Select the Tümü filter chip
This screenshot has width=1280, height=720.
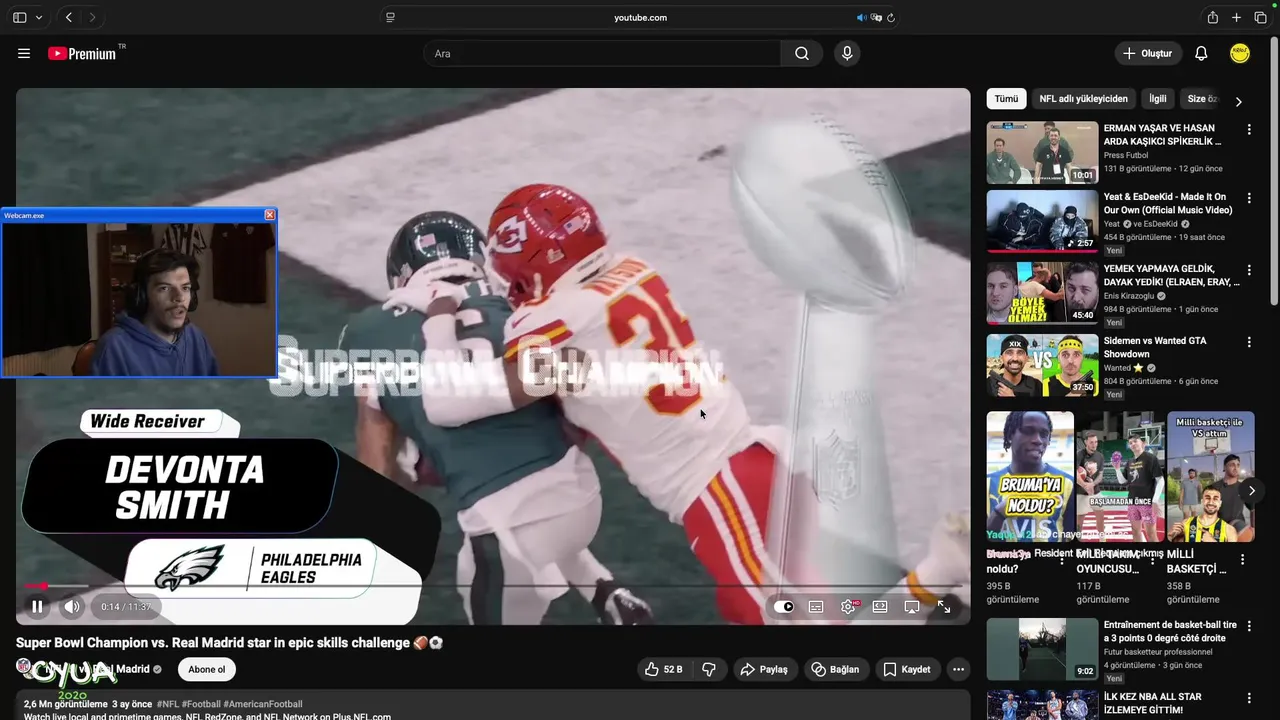point(1006,98)
